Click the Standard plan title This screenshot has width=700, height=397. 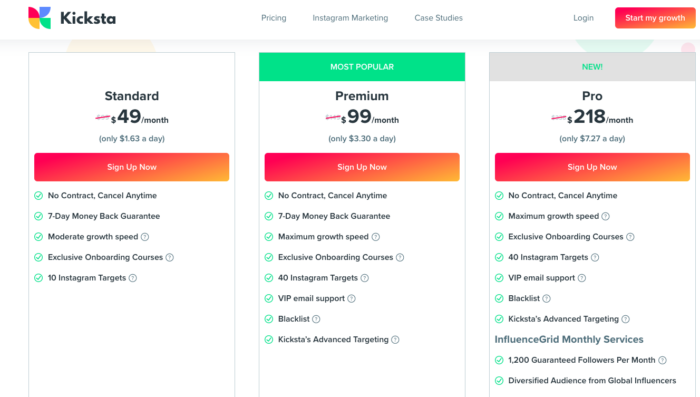[x=132, y=96]
